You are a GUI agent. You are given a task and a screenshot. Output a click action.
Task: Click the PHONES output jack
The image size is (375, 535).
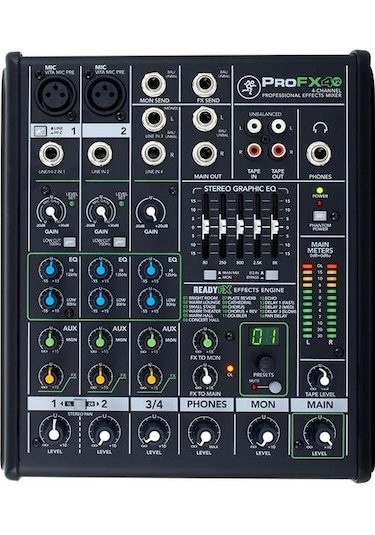tap(319, 154)
